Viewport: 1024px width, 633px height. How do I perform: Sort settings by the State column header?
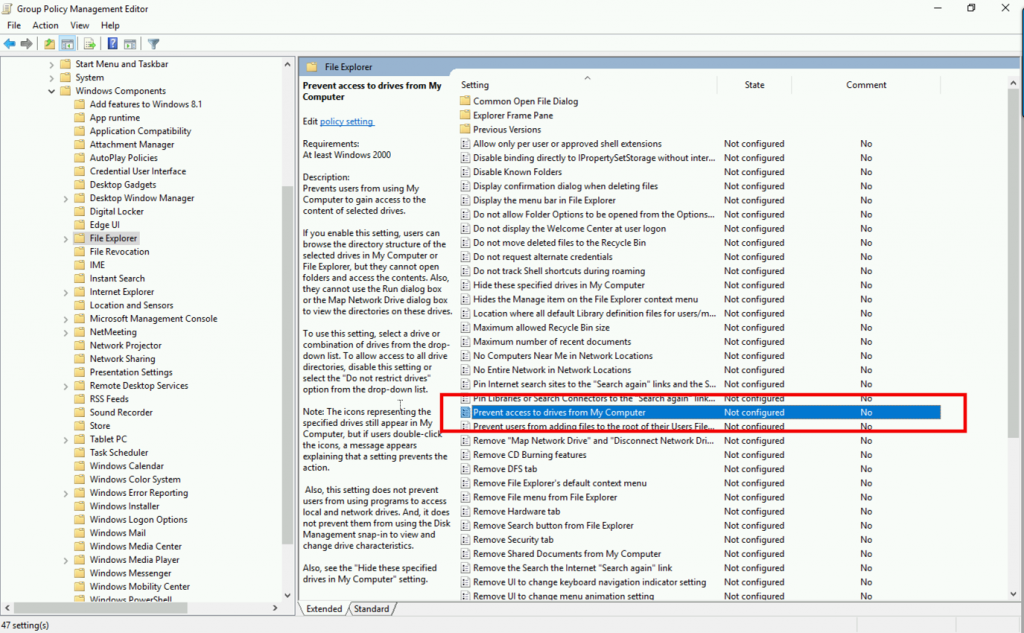pyautogui.click(x=753, y=84)
